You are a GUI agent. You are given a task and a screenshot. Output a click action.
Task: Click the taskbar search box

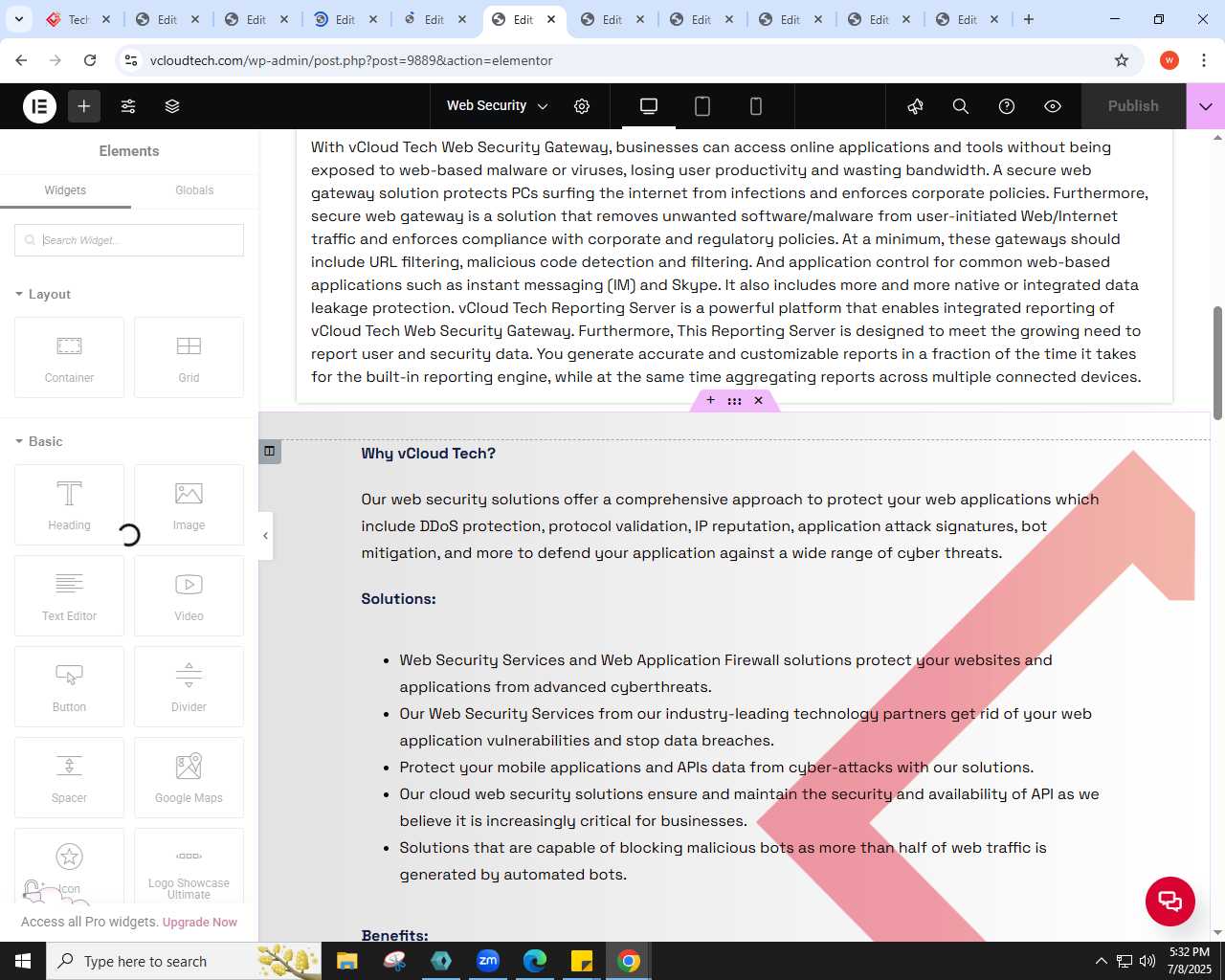[x=184, y=961]
